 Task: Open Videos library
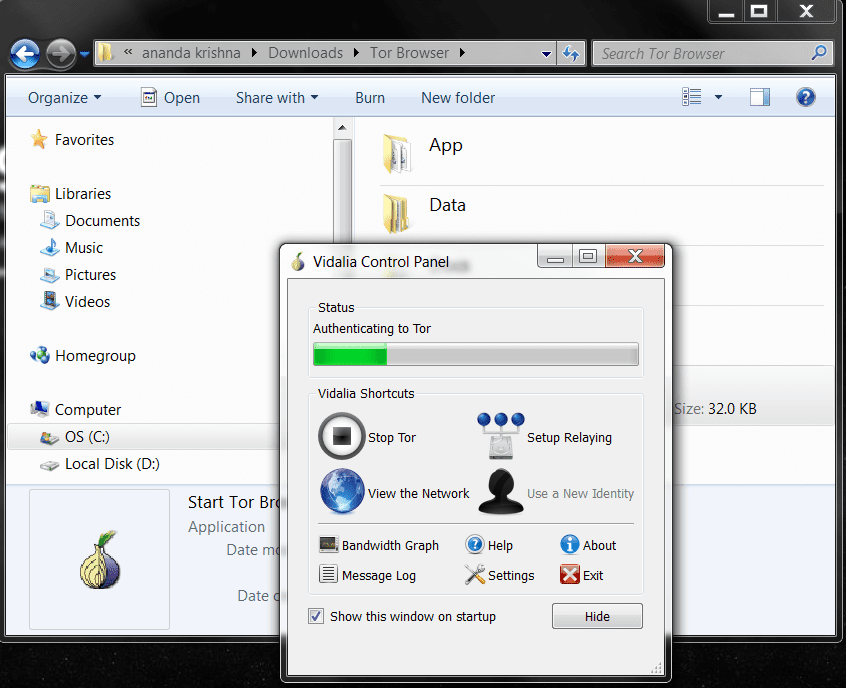75,302
